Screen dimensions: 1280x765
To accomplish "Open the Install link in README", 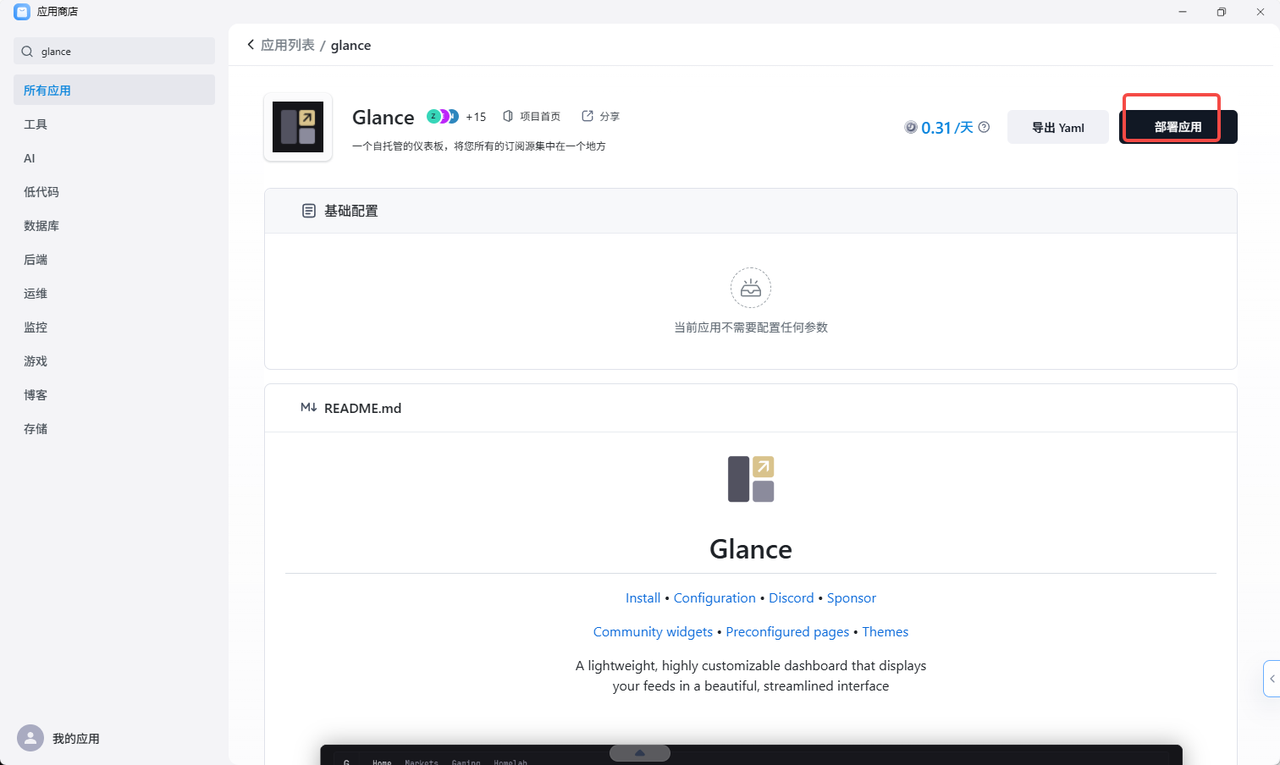I will pos(643,598).
